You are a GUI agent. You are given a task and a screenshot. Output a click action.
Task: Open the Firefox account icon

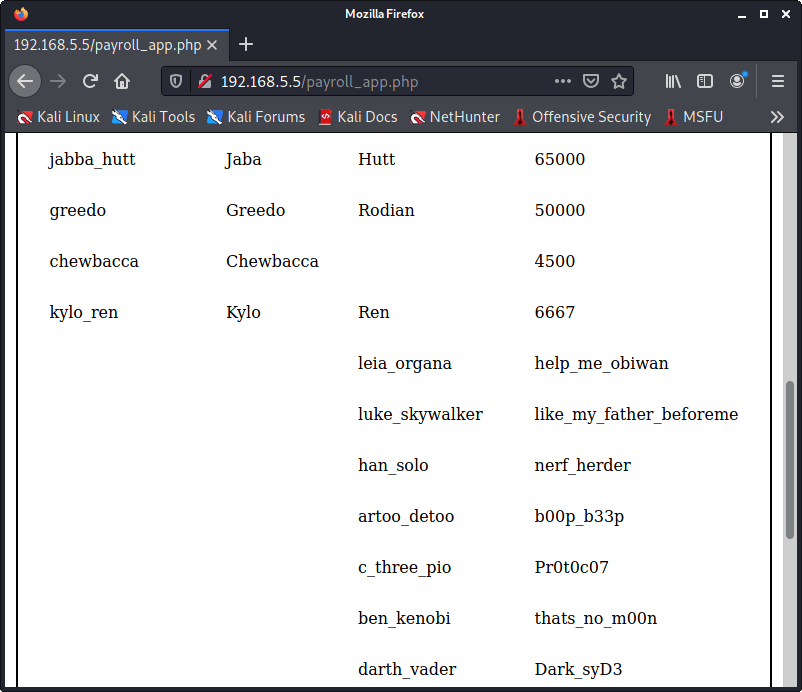pos(737,81)
